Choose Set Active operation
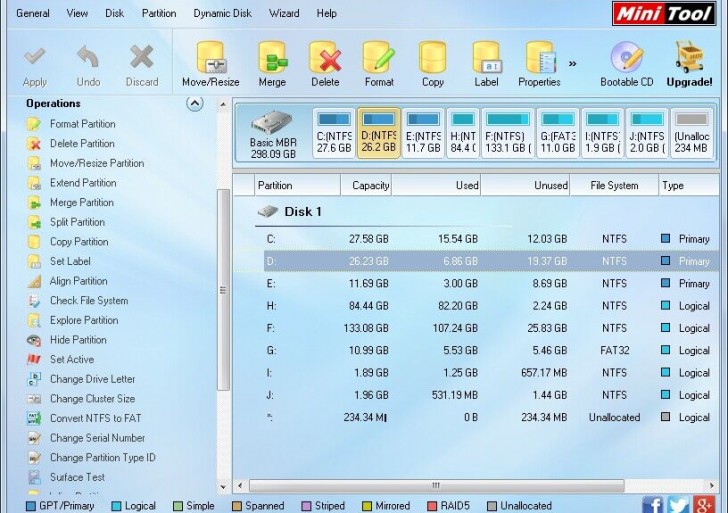This screenshot has height=513, width=728. 72,359
